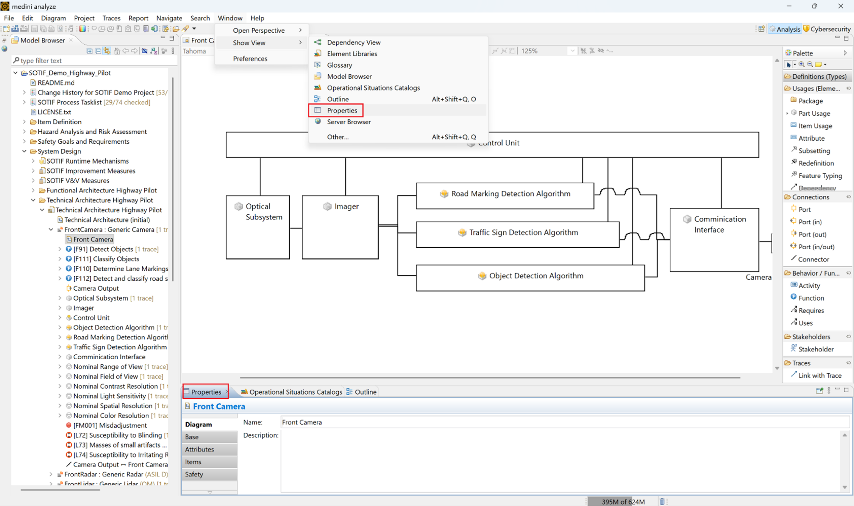Open Open Perspective submenu
The image size is (854, 506).
(262, 31)
